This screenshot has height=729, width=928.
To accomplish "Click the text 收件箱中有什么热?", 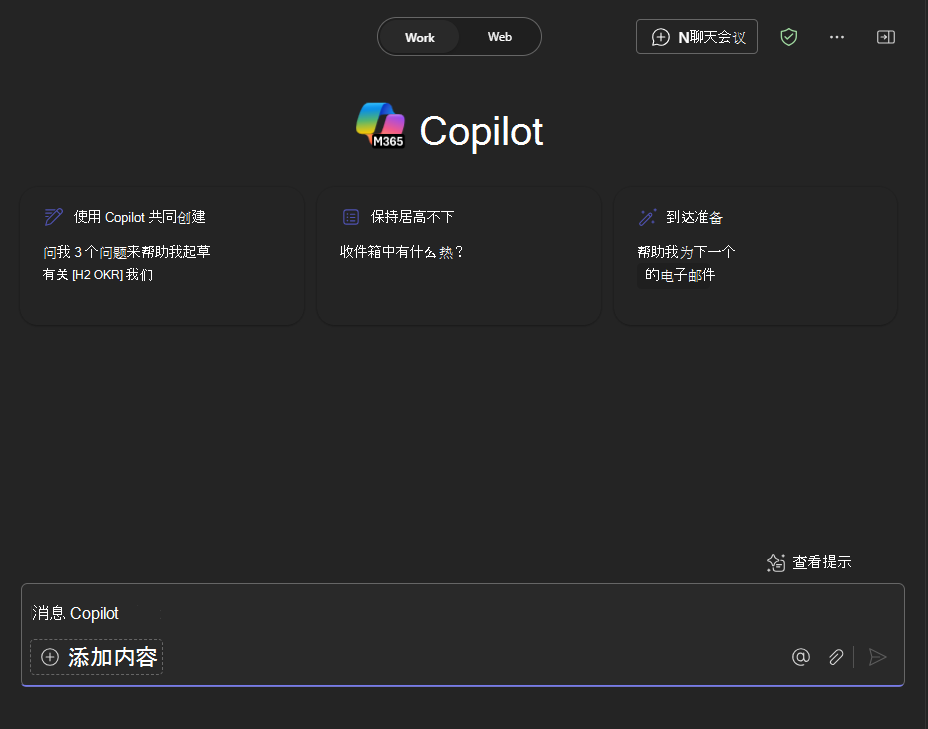I will (x=401, y=252).
